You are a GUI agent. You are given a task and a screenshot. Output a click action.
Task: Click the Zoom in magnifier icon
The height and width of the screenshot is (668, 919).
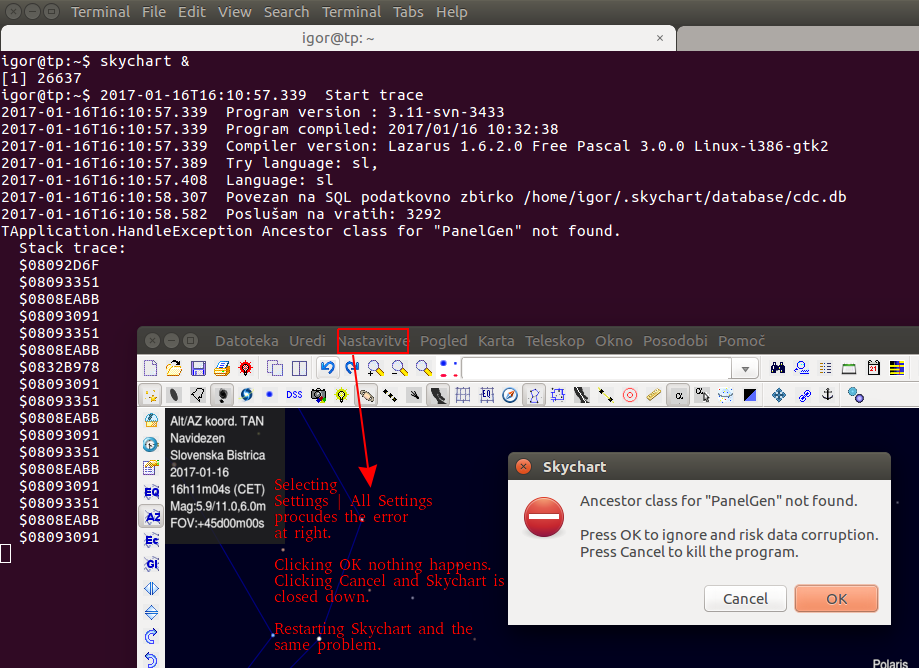pos(375,368)
